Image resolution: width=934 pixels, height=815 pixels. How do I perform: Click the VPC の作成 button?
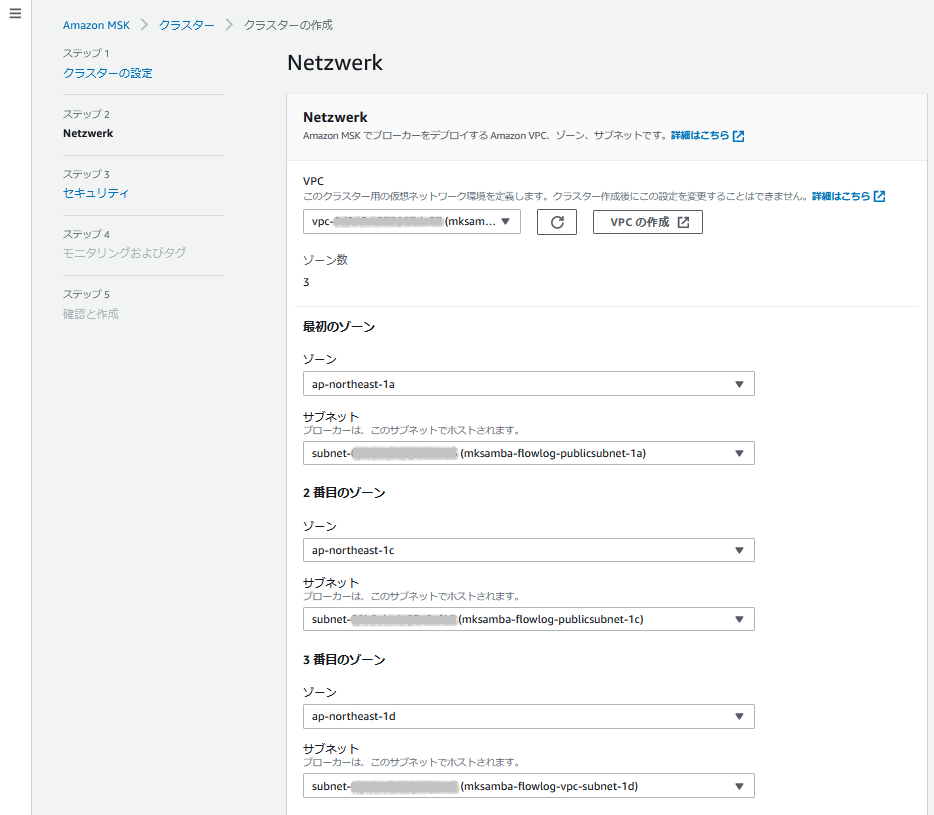[647, 222]
